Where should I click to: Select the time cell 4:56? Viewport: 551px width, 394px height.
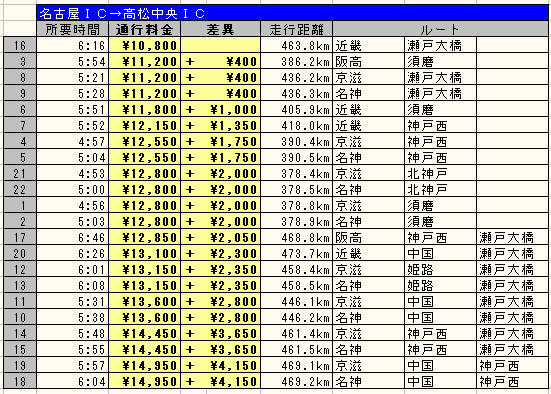73,205
